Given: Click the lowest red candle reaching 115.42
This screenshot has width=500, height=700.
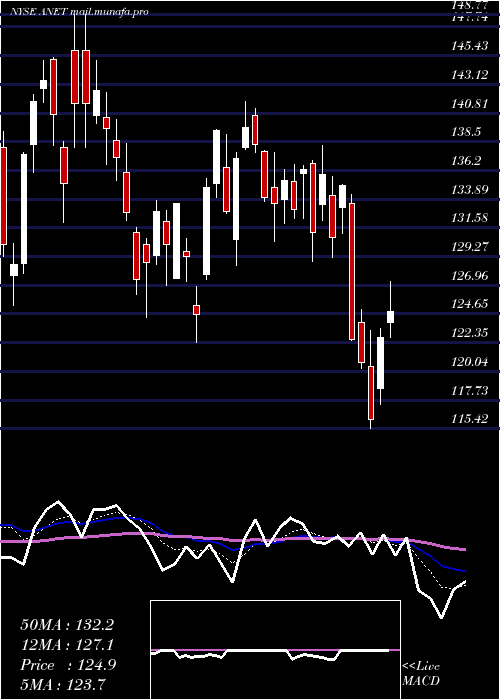Looking at the screenshot, I should [371, 392].
